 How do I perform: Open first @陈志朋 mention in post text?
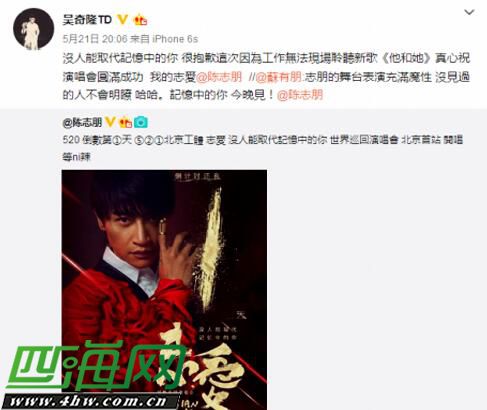tap(219, 77)
